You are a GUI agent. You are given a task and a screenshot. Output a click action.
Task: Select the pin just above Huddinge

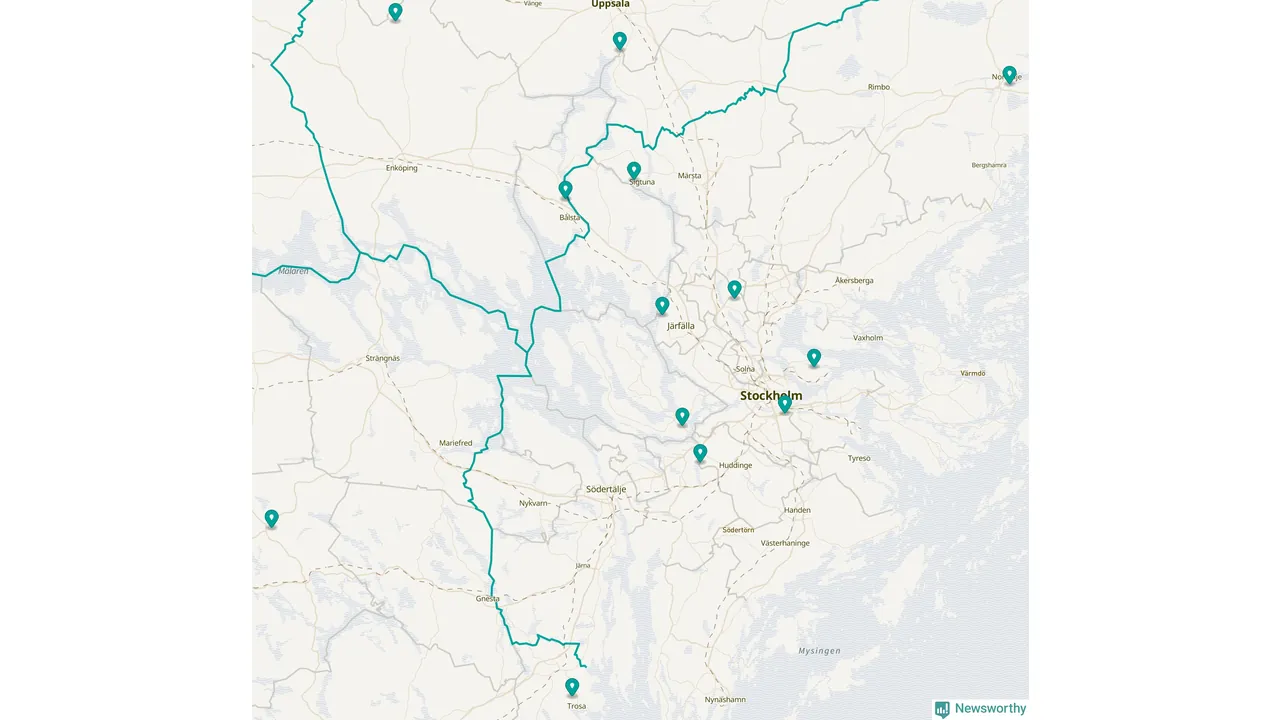click(x=700, y=453)
